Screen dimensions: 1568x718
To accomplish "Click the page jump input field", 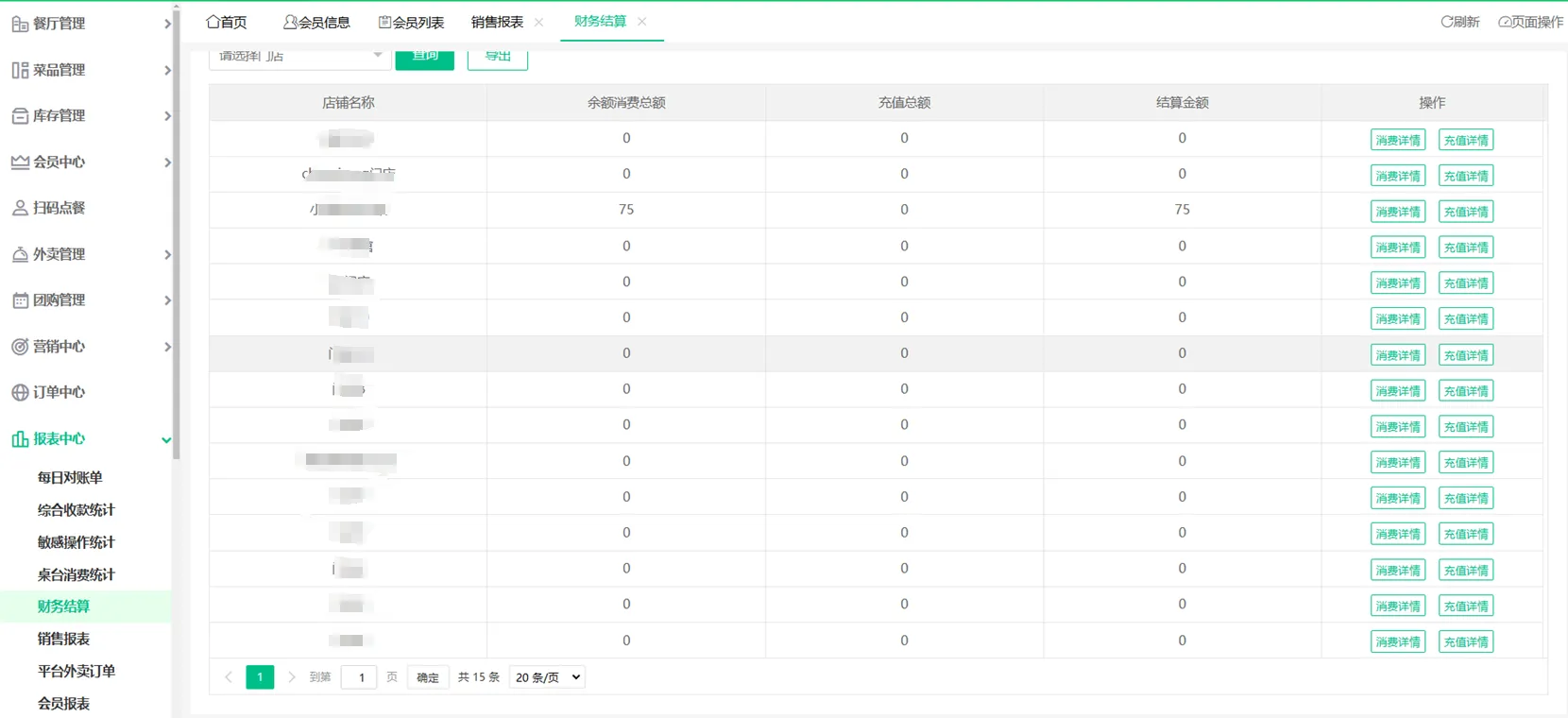I will pyautogui.click(x=359, y=677).
